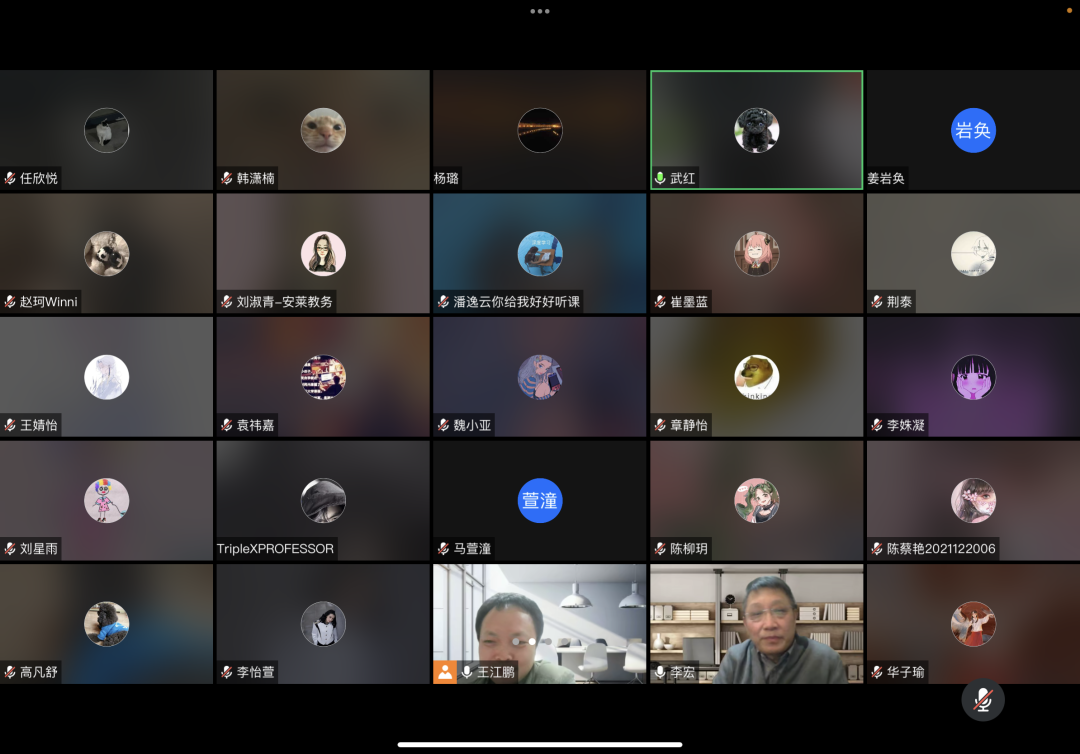
Task: Click 崔墨蓝's pink-haired anime avatar
Action: [x=757, y=253]
